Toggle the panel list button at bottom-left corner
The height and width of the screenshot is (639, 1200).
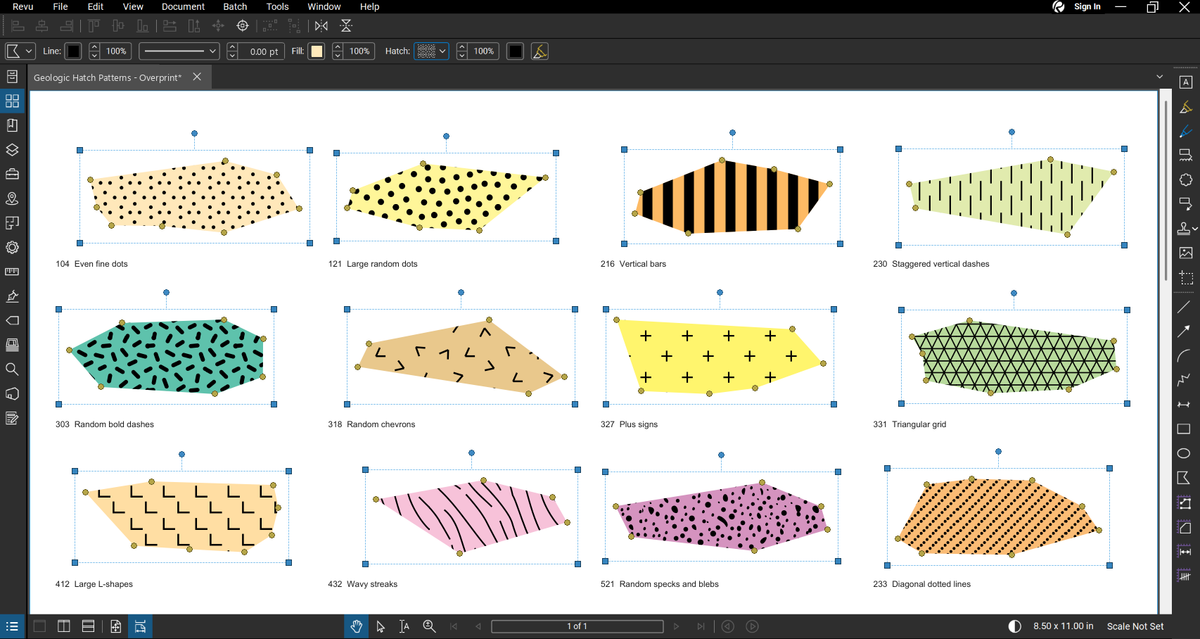pyautogui.click(x=12, y=626)
